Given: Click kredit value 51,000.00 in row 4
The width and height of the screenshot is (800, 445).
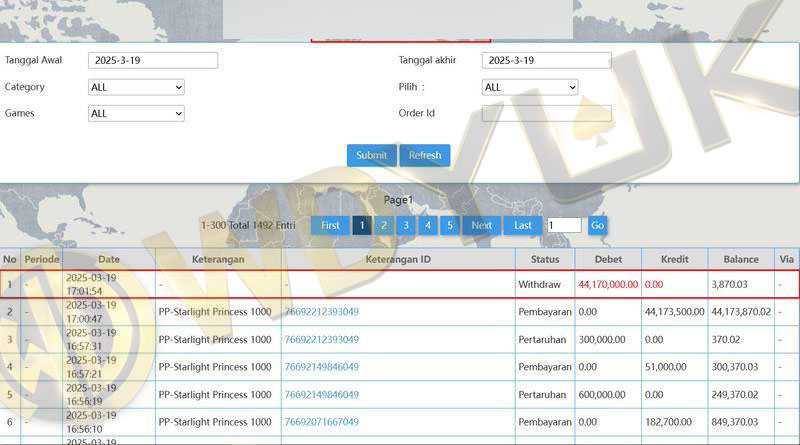Looking at the screenshot, I should coord(666,367).
